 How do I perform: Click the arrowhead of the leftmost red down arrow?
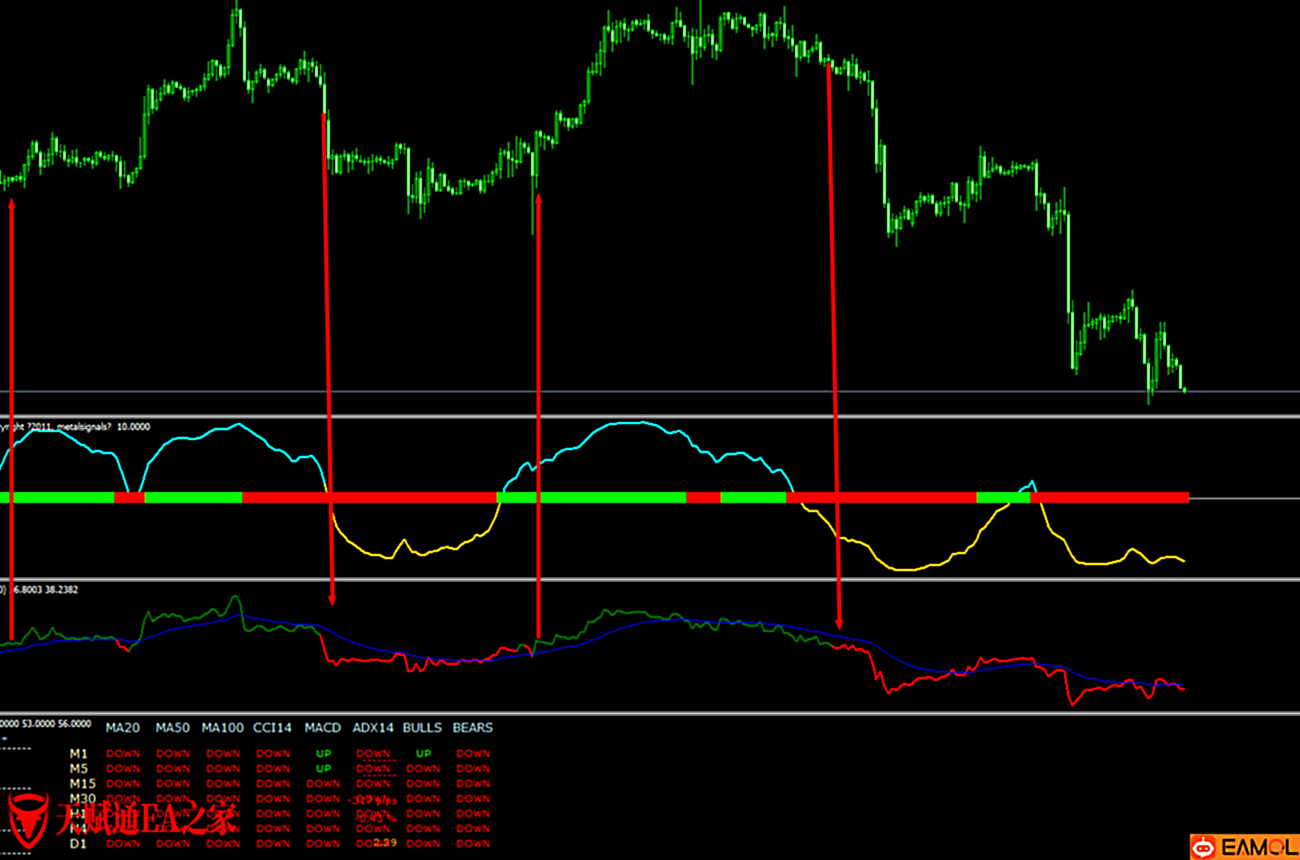point(332,598)
